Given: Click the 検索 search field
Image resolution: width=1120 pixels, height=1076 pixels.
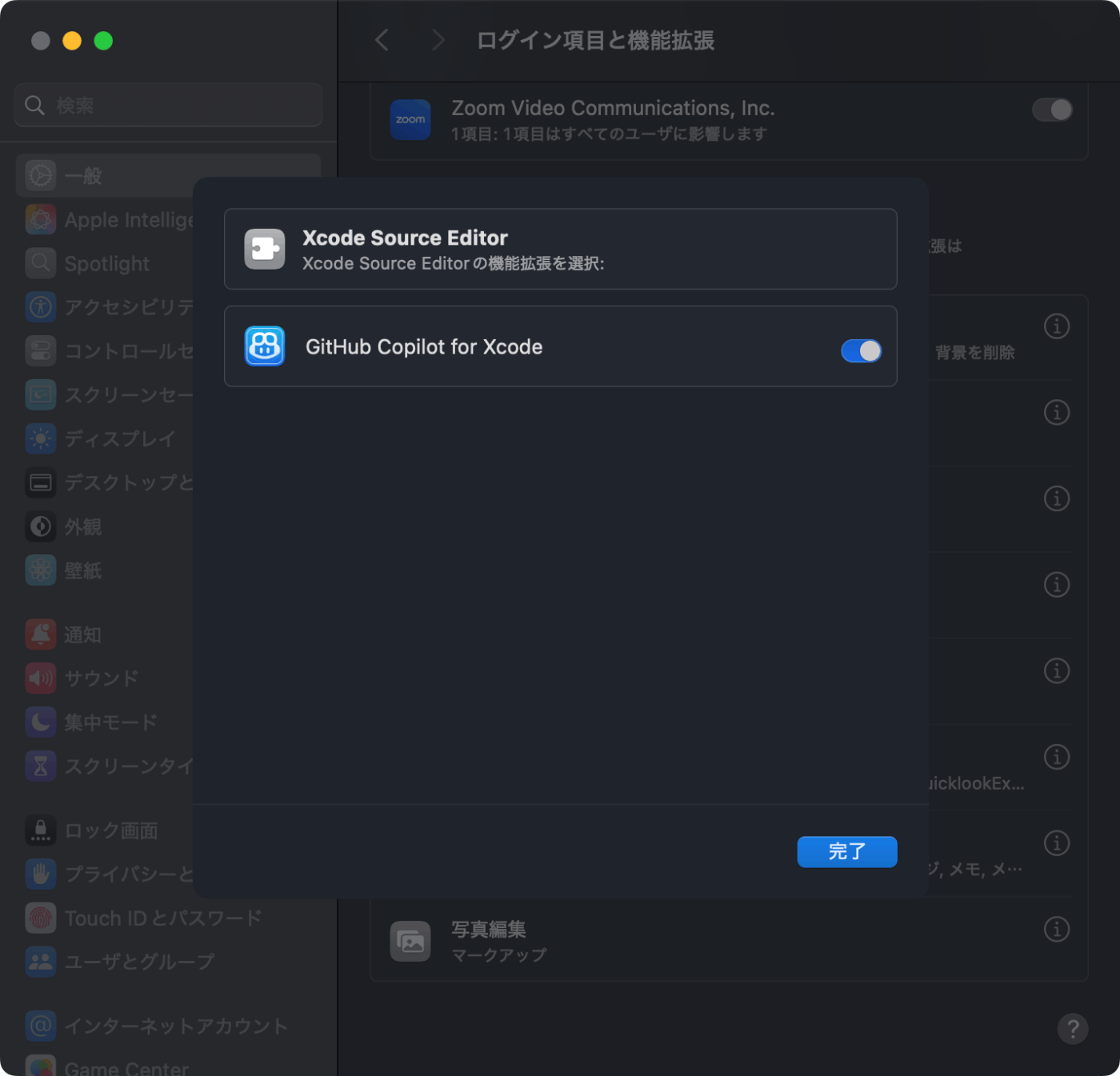Looking at the screenshot, I should (168, 105).
